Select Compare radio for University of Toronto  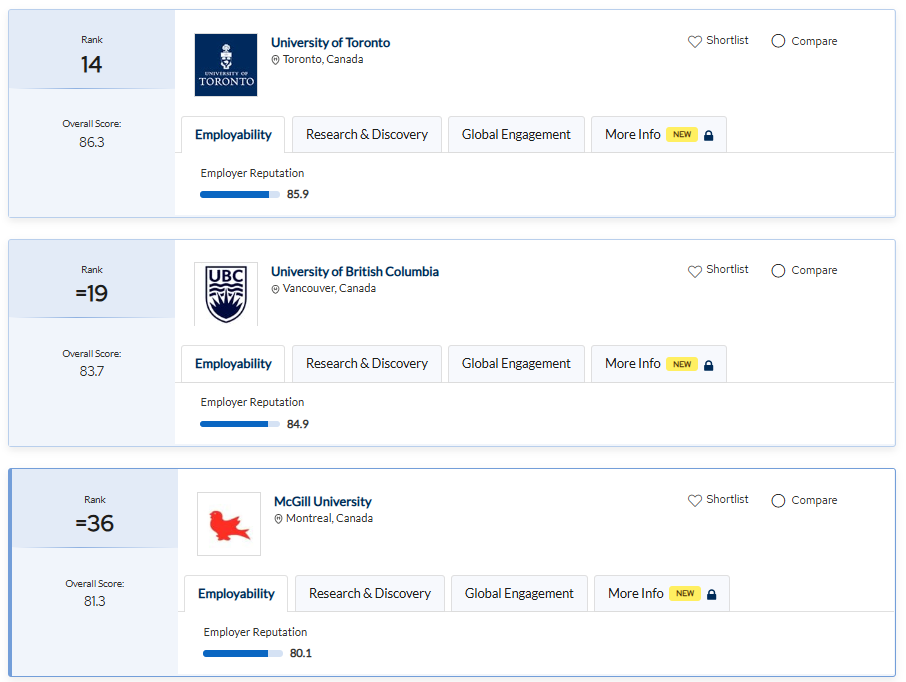[778, 41]
